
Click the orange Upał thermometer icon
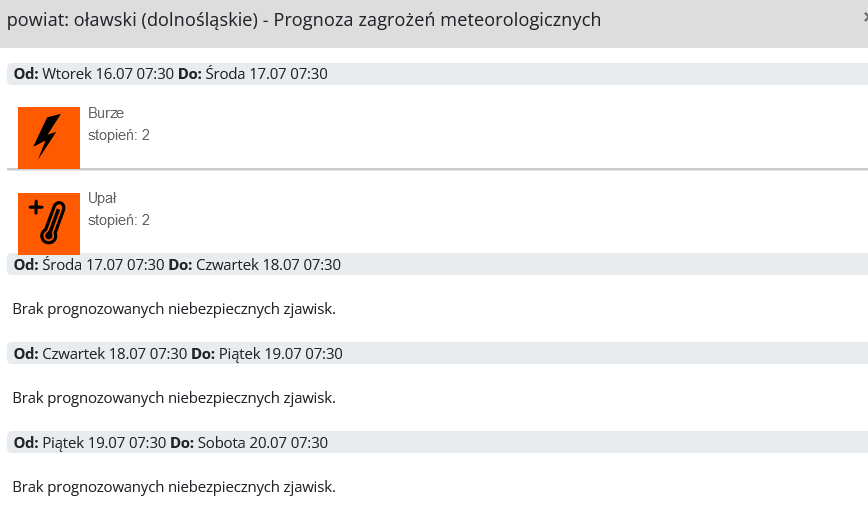(x=49, y=224)
